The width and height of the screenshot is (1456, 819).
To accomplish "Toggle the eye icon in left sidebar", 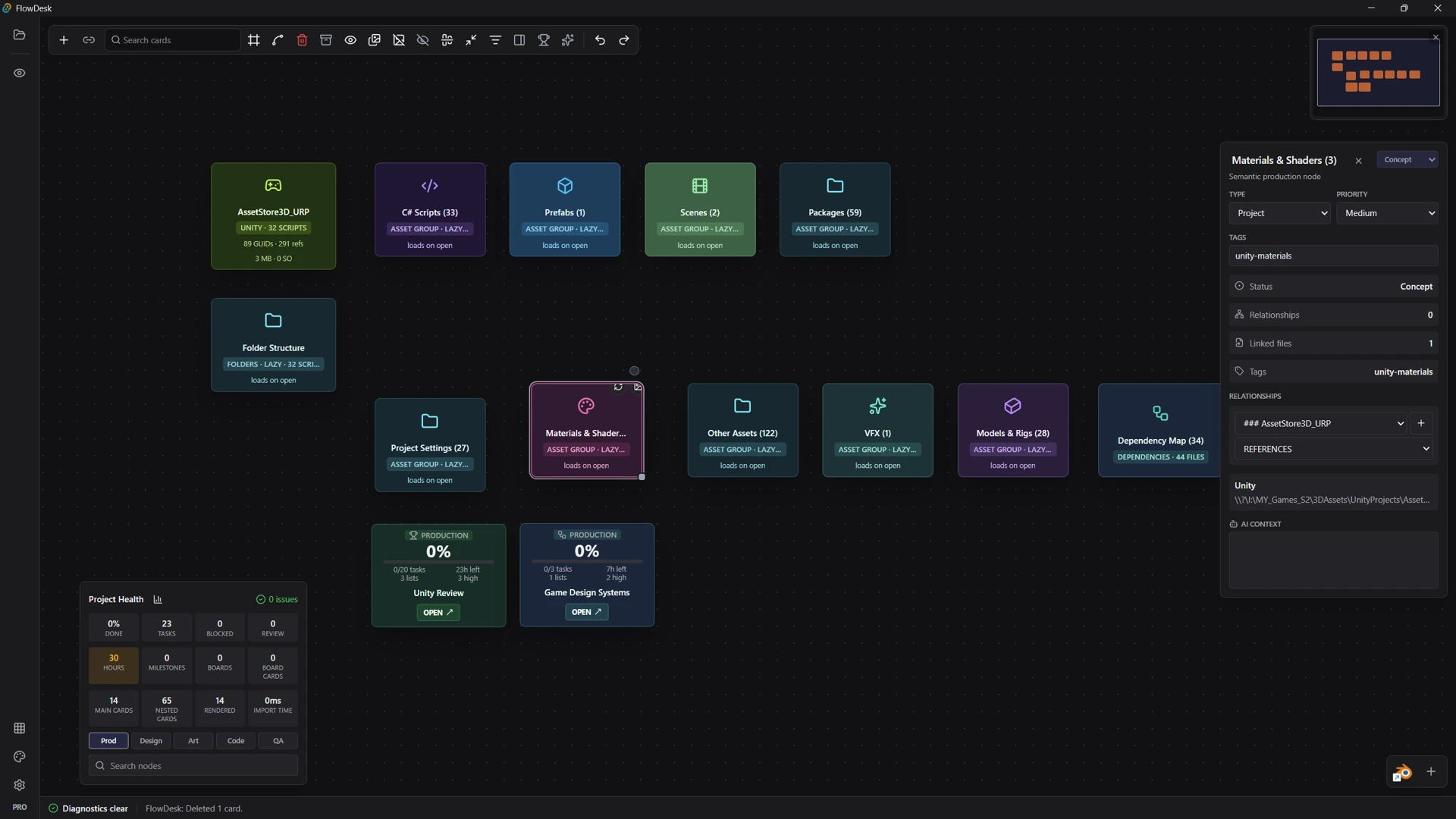I will click(20, 74).
